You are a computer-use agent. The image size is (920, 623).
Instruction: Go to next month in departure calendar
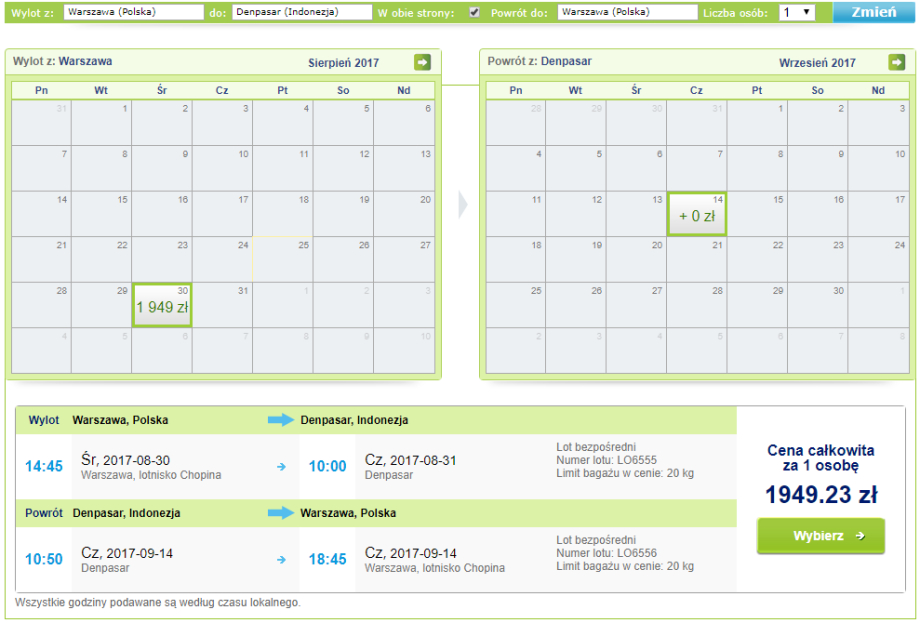pyautogui.click(x=422, y=62)
